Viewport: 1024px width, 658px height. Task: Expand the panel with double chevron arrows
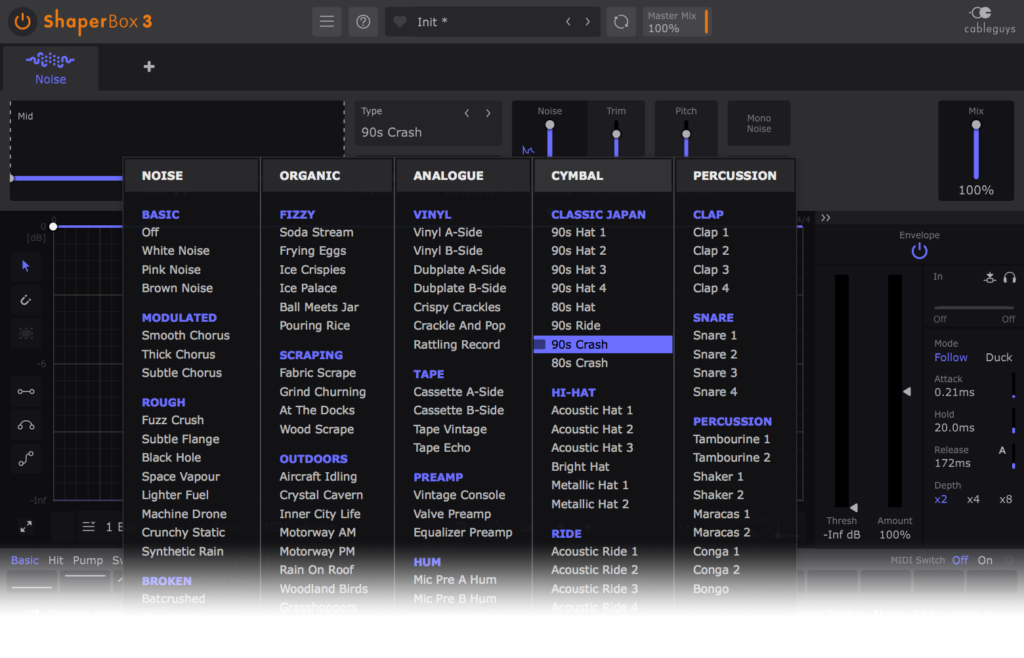click(826, 218)
